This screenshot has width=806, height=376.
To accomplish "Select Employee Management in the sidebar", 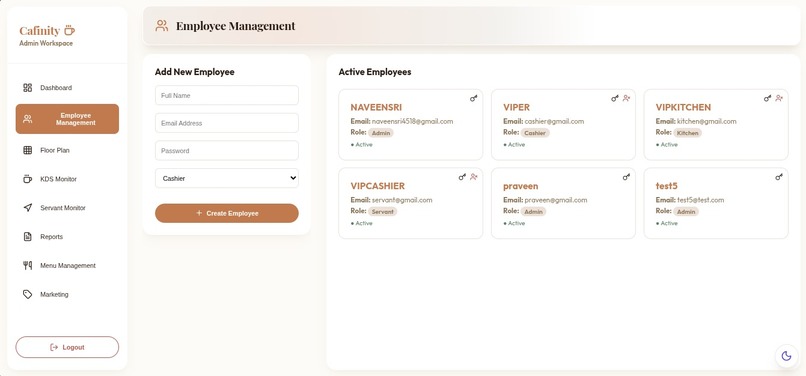I will 67,119.
